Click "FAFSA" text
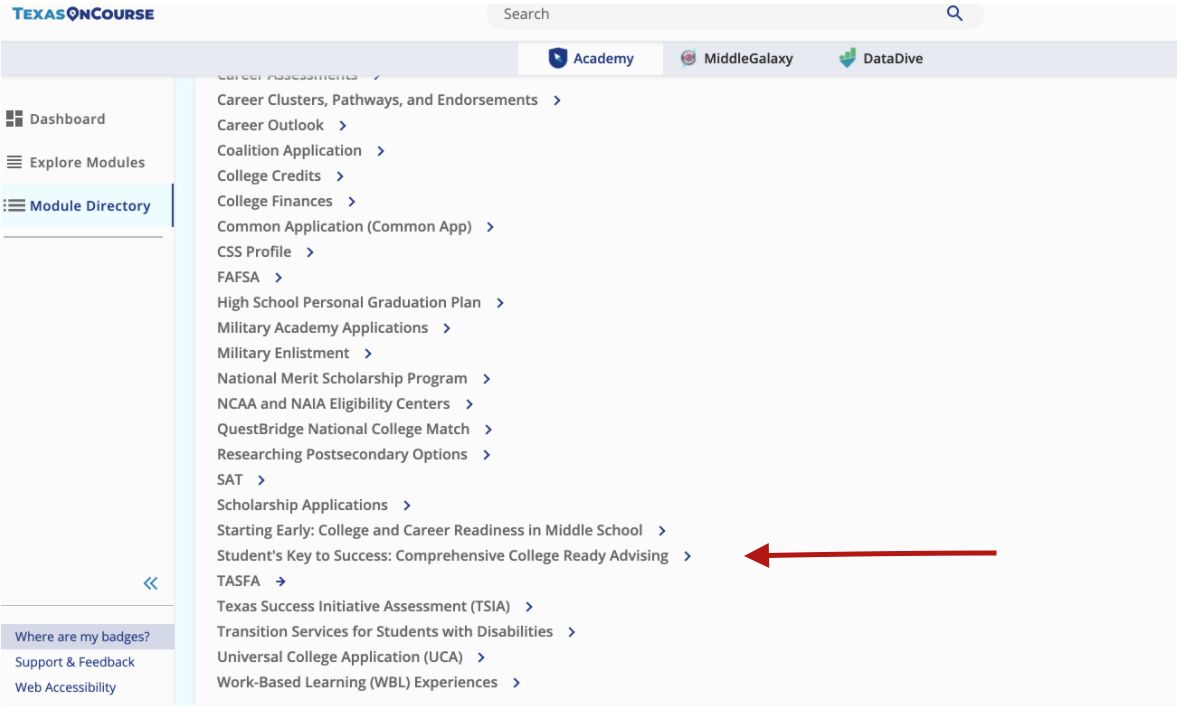This screenshot has height=708, width=1181. (238, 277)
